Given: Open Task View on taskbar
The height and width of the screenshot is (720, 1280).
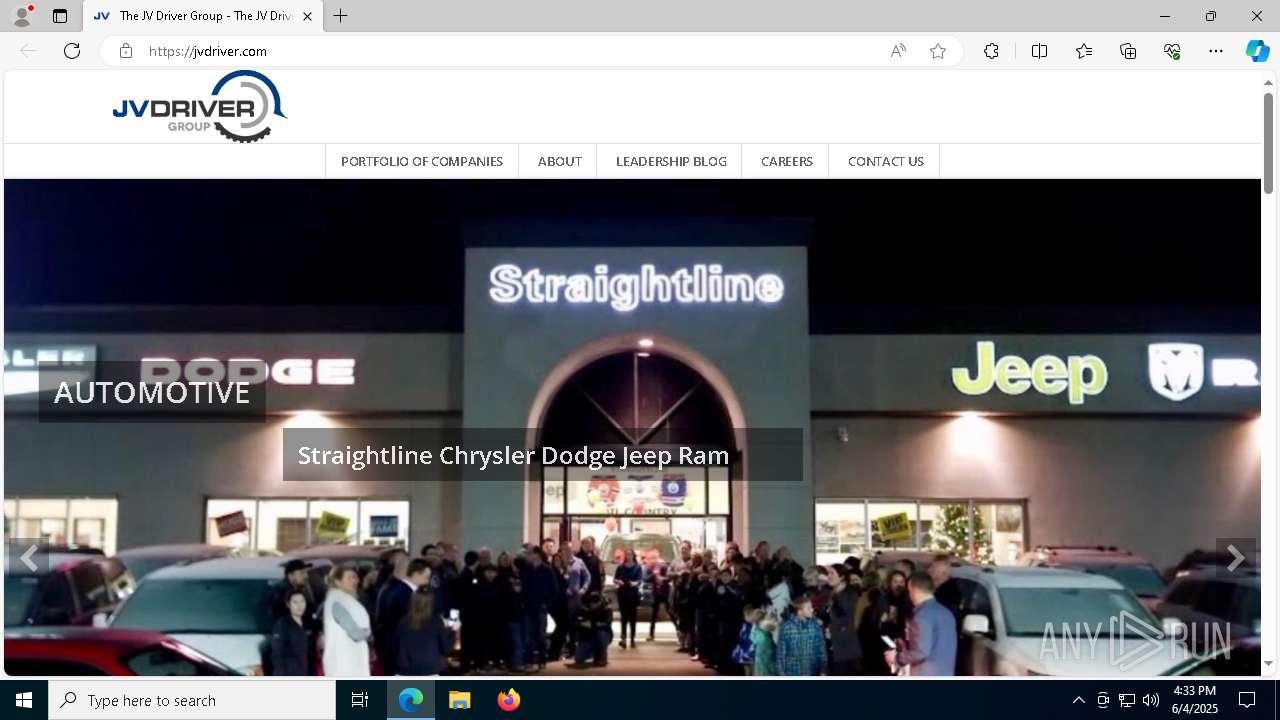Looking at the screenshot, I should point(360,700).
